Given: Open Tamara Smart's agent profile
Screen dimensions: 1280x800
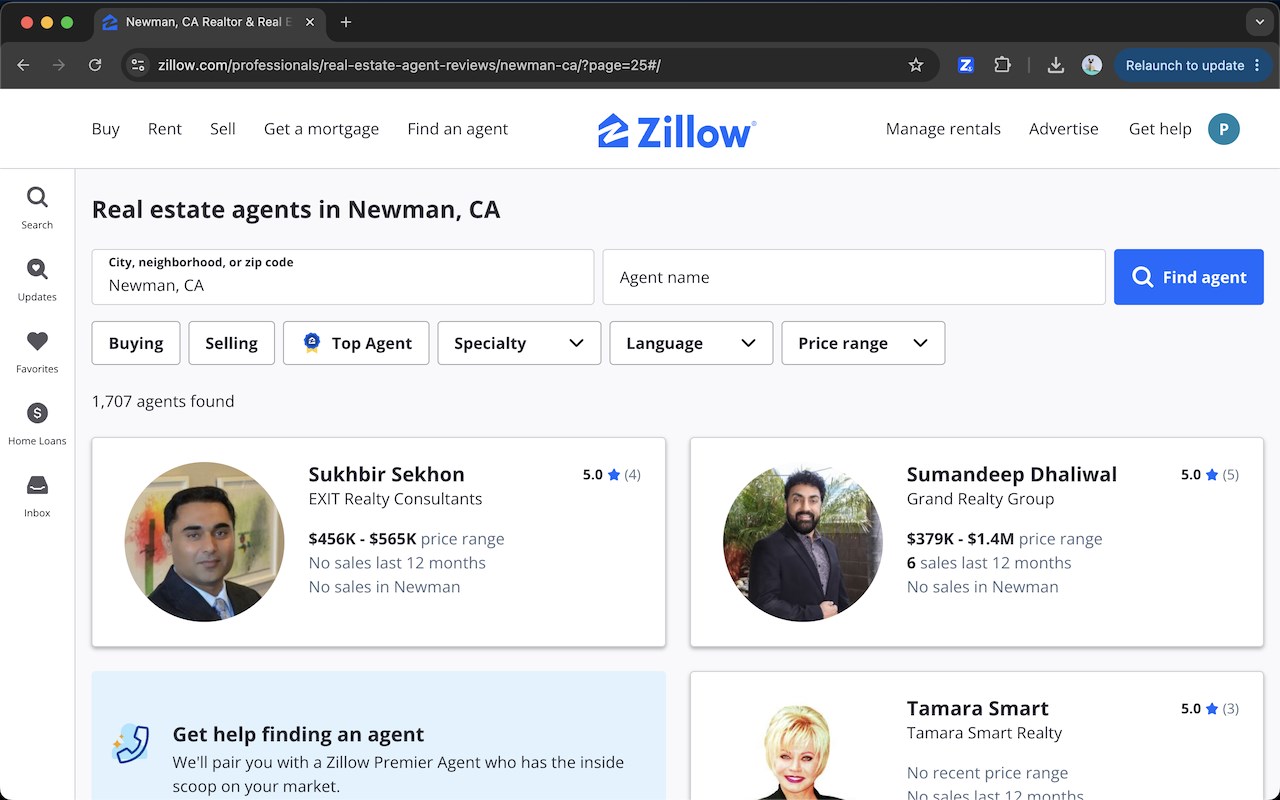Looking at the screenshot, I should click(978, 708).
